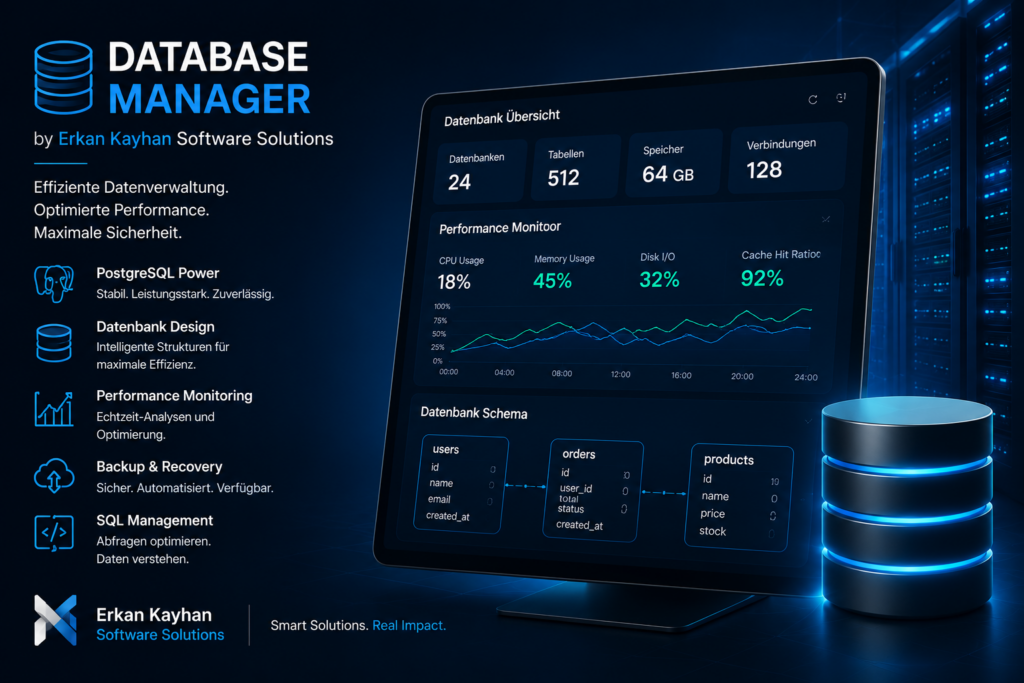Click the 'Effiziente Datenverwaltung.' tagline text
Screen dimensions: 1024x683
131,187
